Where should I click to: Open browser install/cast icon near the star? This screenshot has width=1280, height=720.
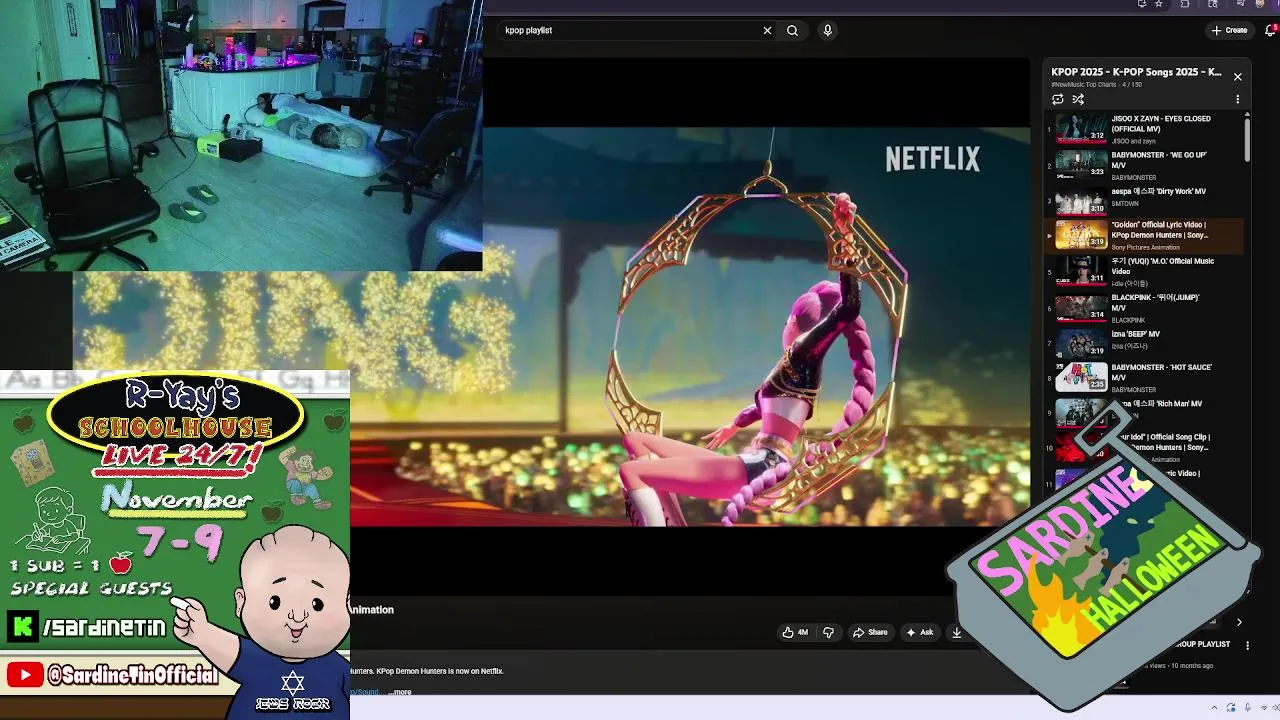point(1142,4)
